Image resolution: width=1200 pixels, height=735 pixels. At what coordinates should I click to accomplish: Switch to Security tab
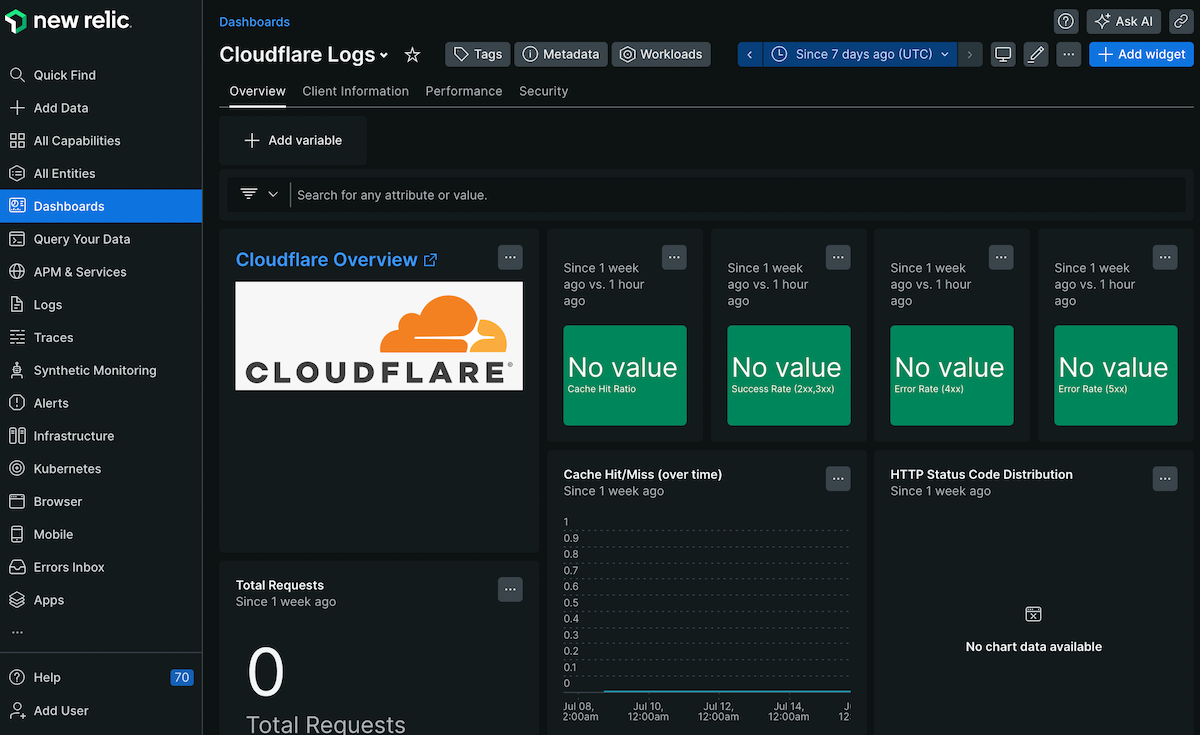pos(543,91)
